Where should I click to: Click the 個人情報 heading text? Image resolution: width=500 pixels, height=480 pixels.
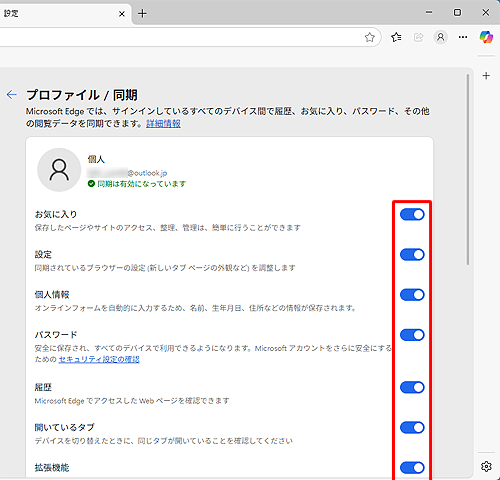(52, 295)
